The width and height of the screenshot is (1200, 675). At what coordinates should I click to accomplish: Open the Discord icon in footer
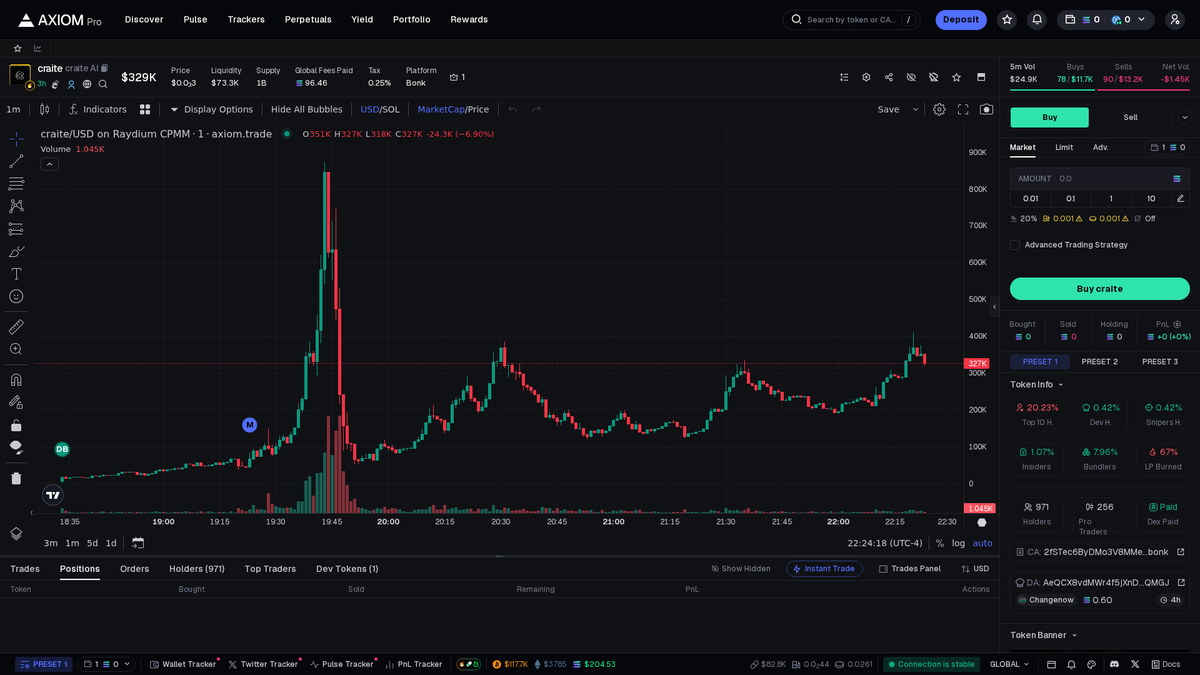1114,664
